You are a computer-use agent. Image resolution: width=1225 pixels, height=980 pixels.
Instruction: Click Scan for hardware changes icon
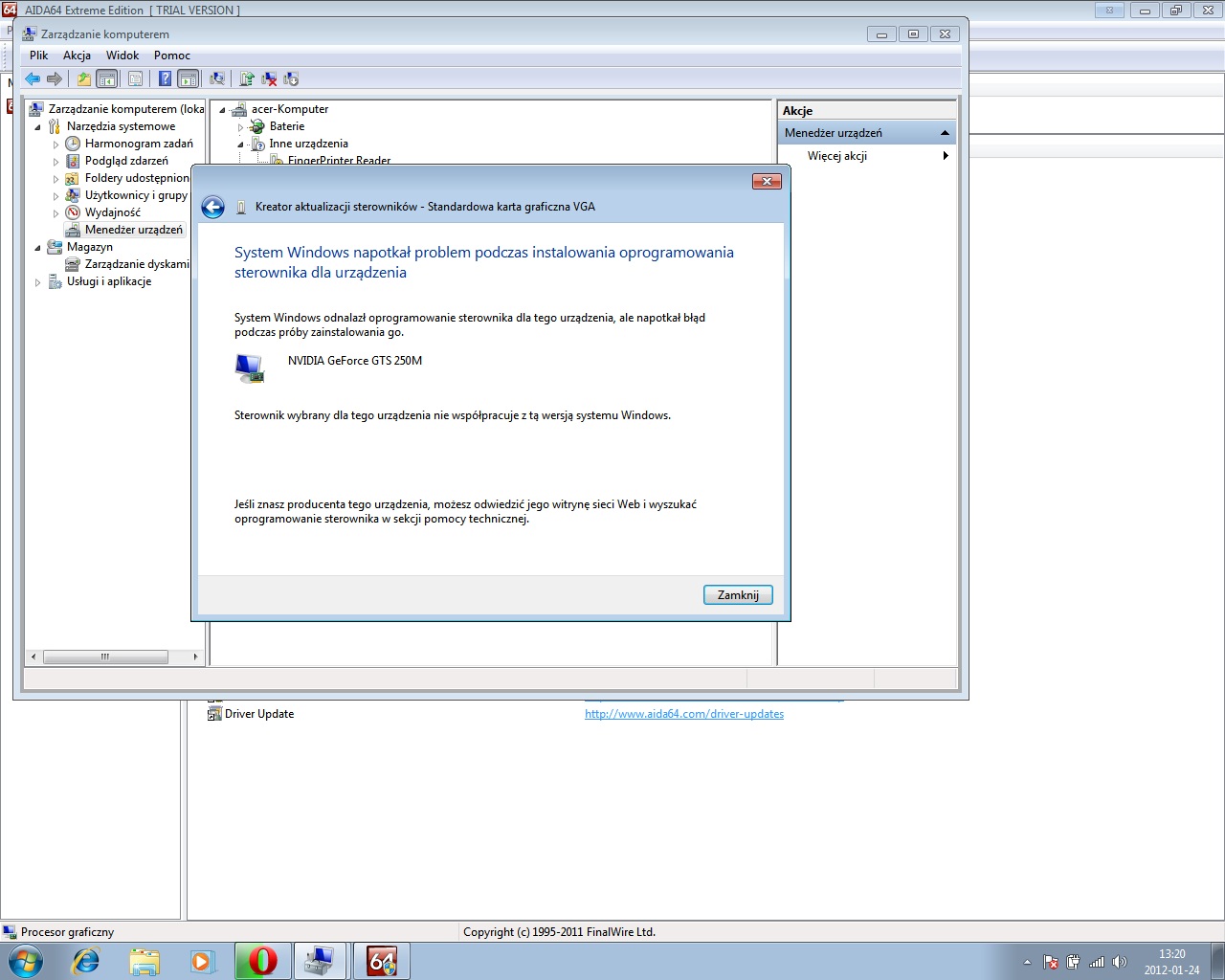point(217,78)
